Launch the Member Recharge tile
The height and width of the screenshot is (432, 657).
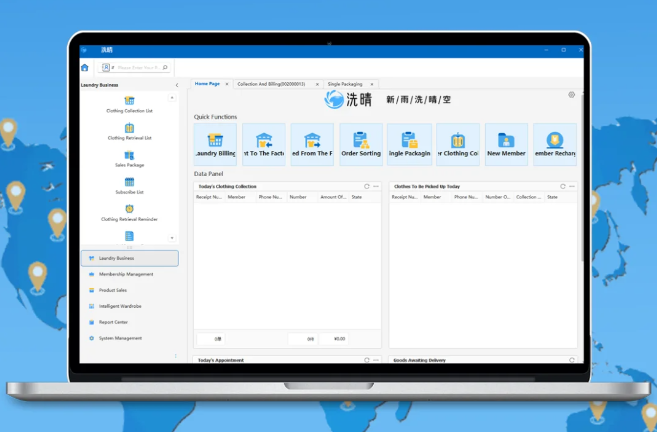pyautogui.click(x=554, y=144)
